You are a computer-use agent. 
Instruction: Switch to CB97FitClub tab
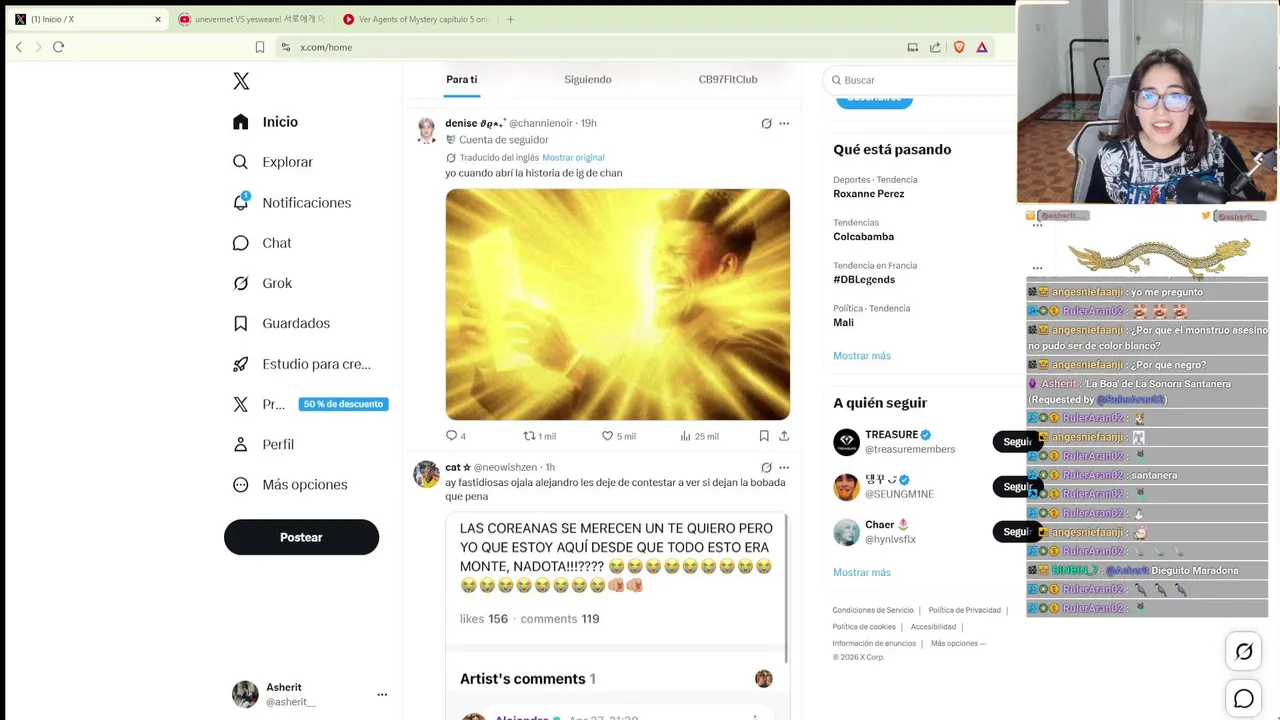pyautogui.click(x=728, y=80)
